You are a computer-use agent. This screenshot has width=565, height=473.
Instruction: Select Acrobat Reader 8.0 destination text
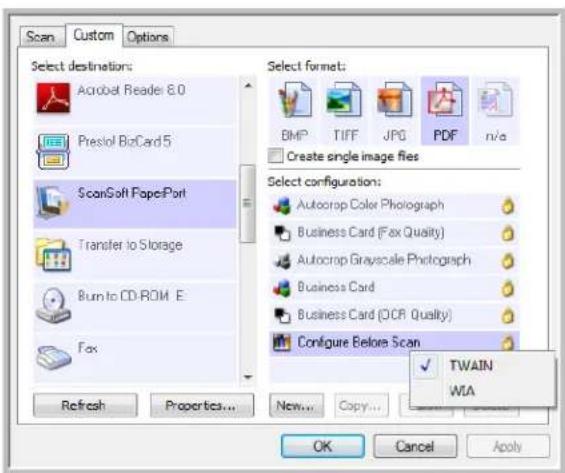[x=132, y=90]
